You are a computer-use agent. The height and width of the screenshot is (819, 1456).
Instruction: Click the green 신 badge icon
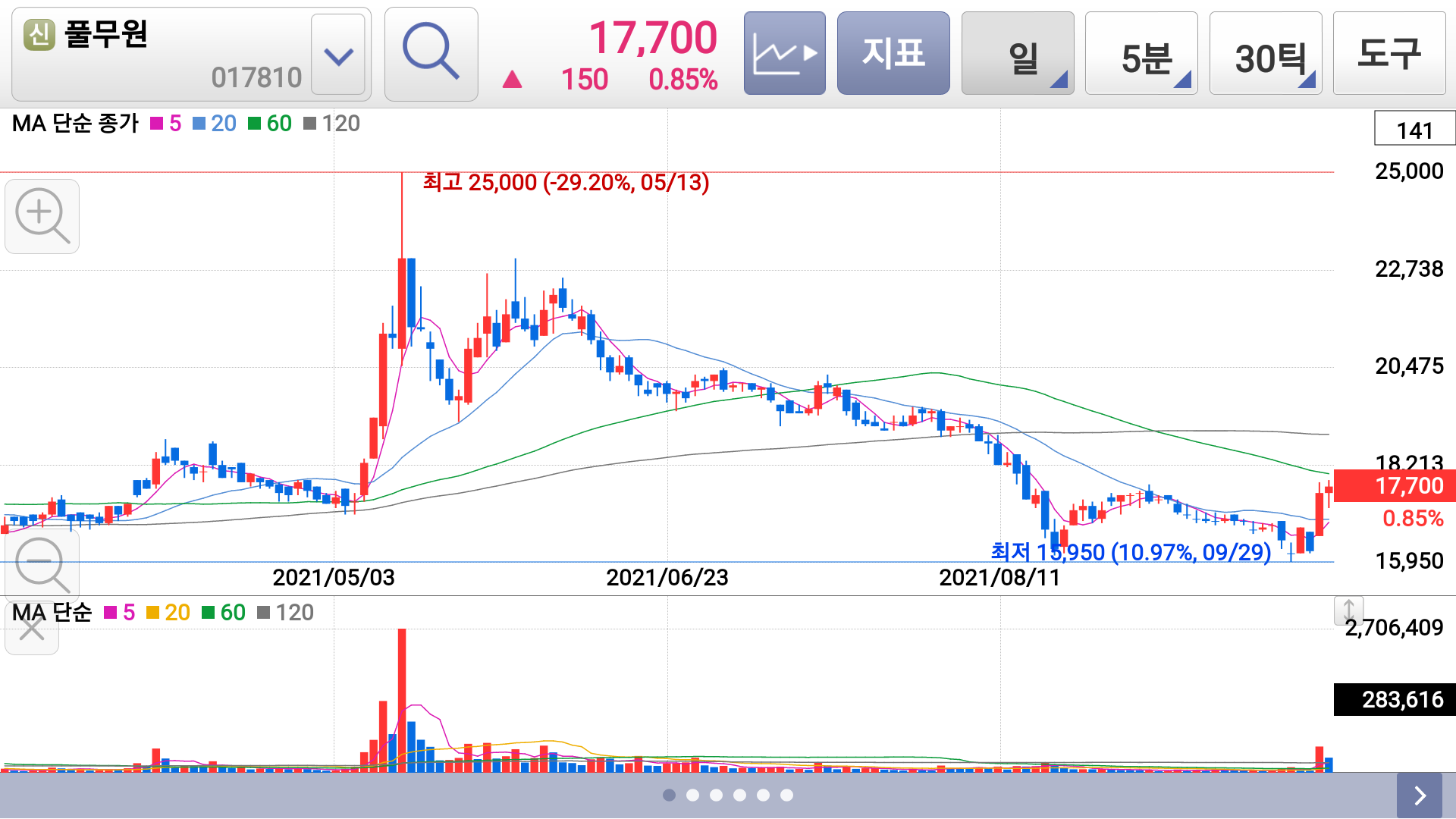(39, 35)
